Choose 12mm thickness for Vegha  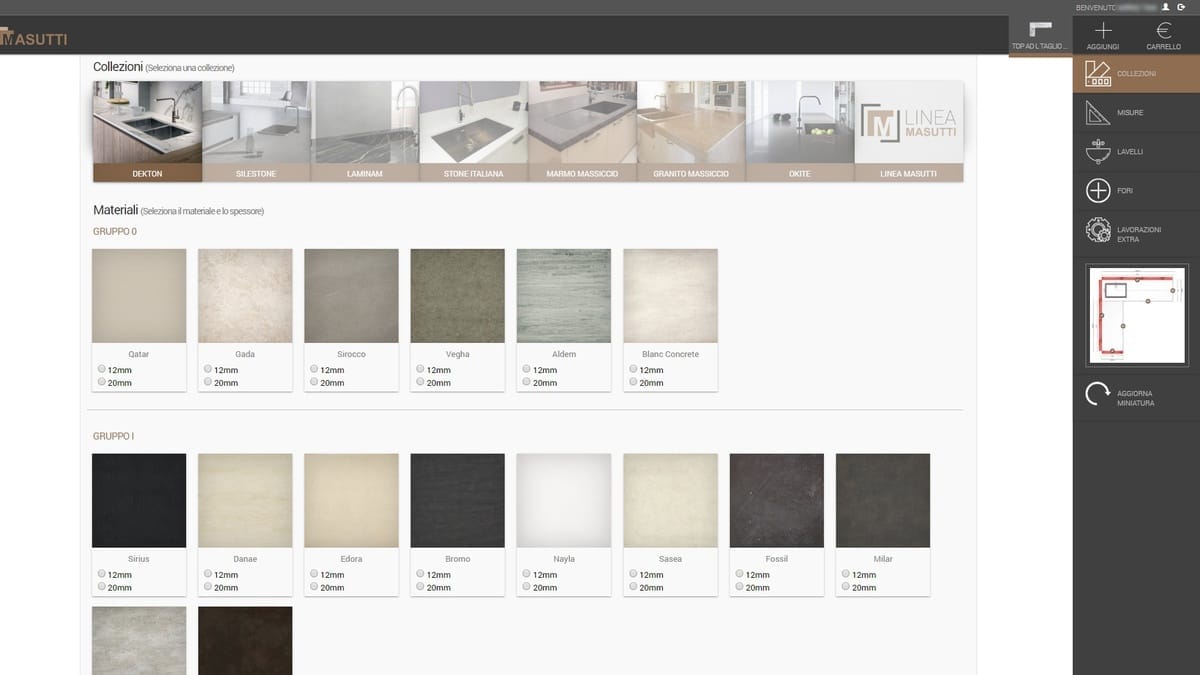(x=421, y=369)
